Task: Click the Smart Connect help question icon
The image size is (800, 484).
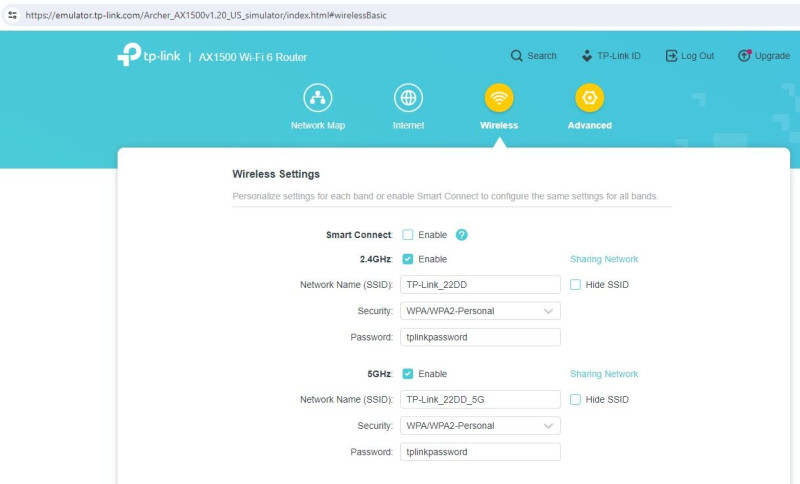Action: point(462,235)
